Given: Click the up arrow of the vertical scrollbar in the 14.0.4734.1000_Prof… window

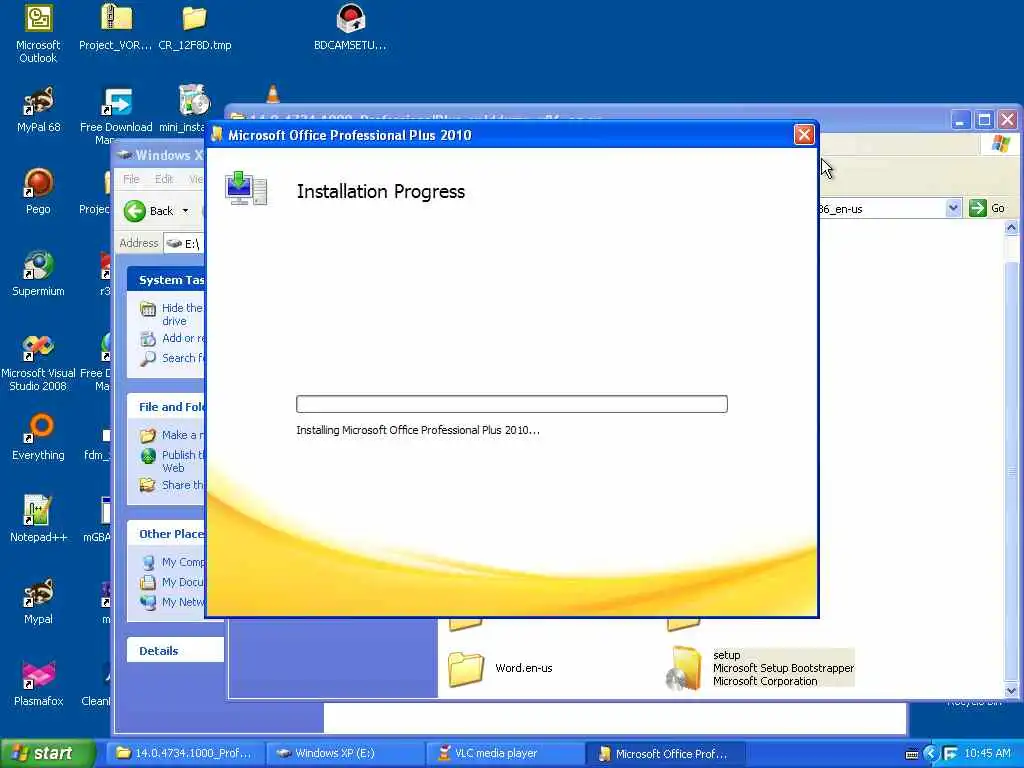Looking at the screenshot, I should (1011, 227).
